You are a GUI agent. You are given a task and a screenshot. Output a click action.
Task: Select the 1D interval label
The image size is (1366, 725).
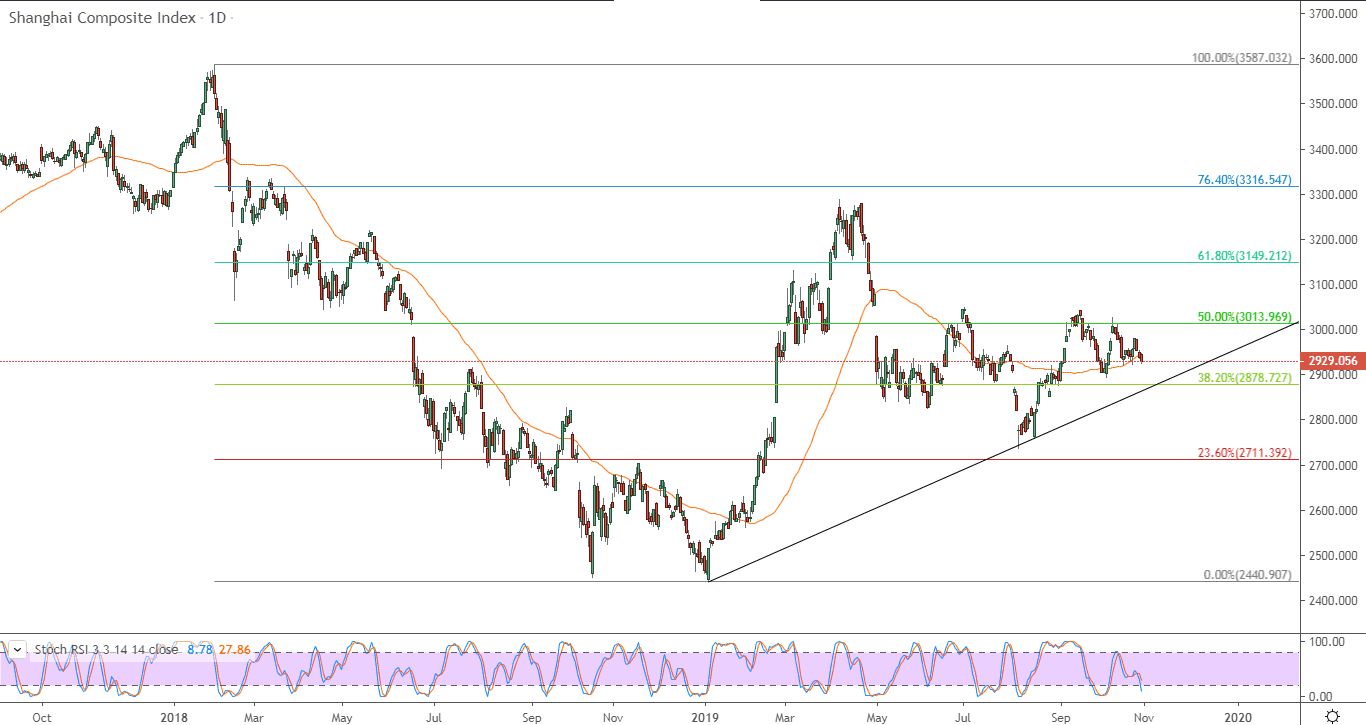(217, 19)
